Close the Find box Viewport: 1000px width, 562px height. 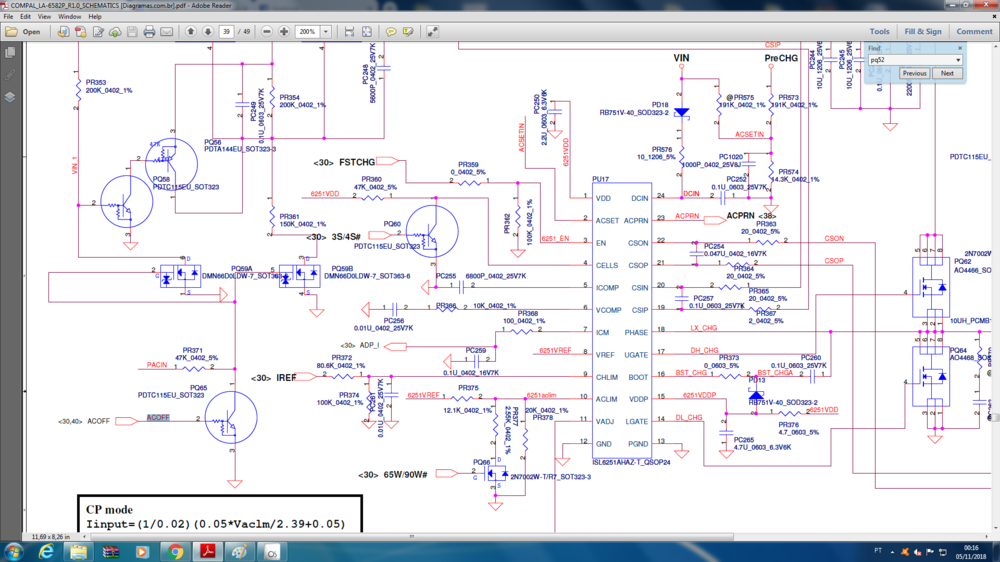[x=960, y=48]
